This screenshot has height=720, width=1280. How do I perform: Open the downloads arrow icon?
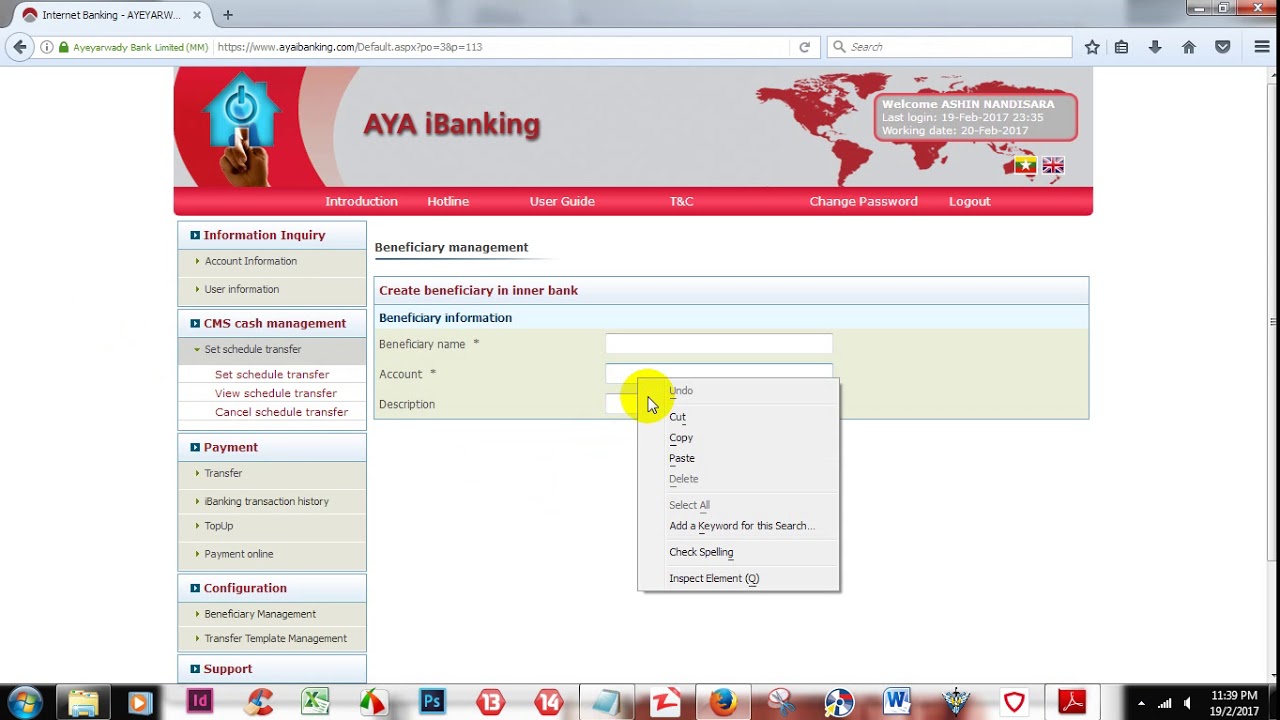click(1155, 47)
